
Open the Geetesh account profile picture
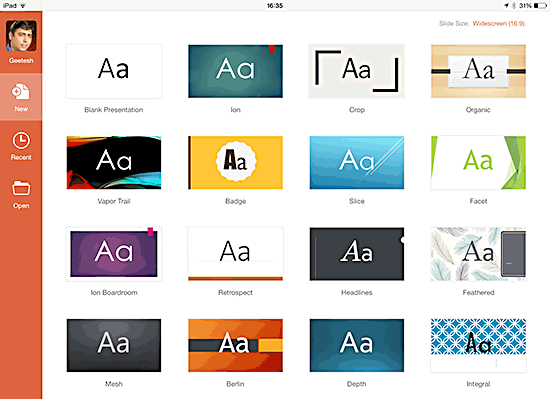pyautogui.click(x=21, y=36)
